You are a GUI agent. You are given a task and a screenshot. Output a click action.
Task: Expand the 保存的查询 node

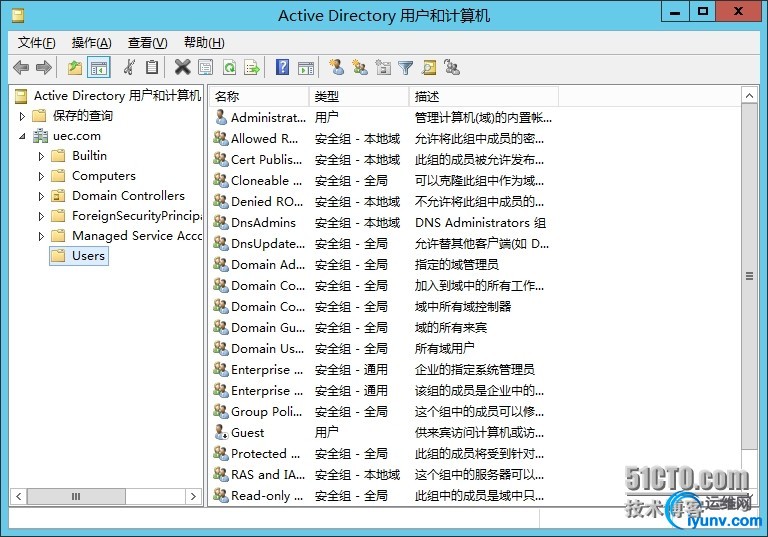coord(22,116)
